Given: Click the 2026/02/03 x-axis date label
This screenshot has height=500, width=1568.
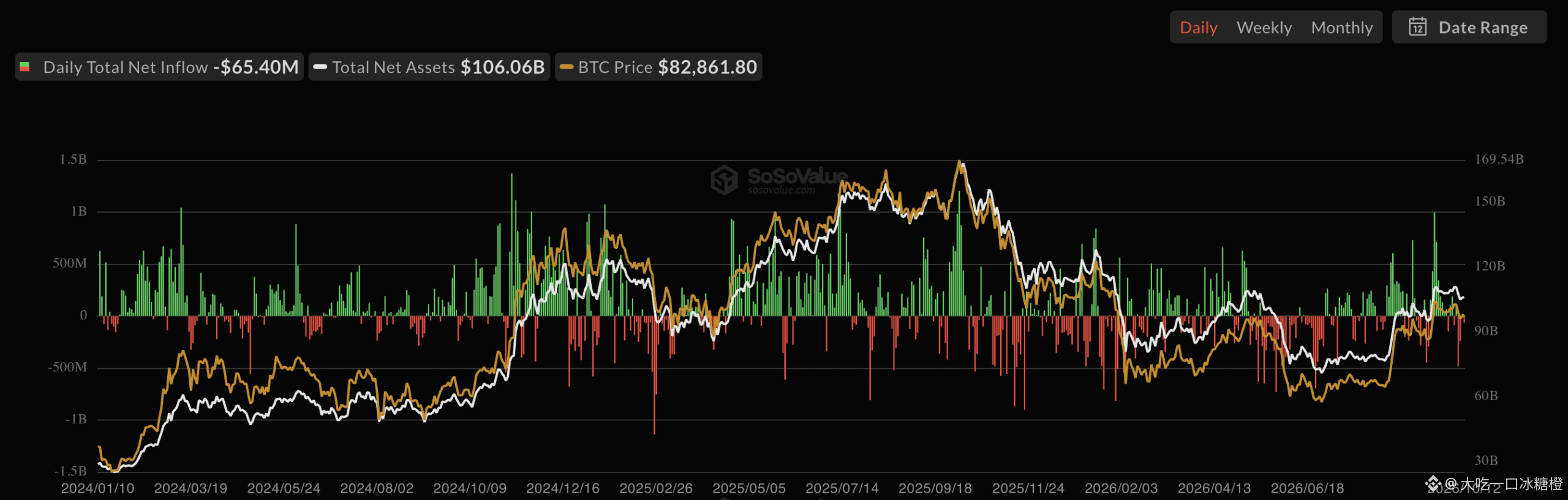Looking at the screenshot, I should click(1121, 488).
